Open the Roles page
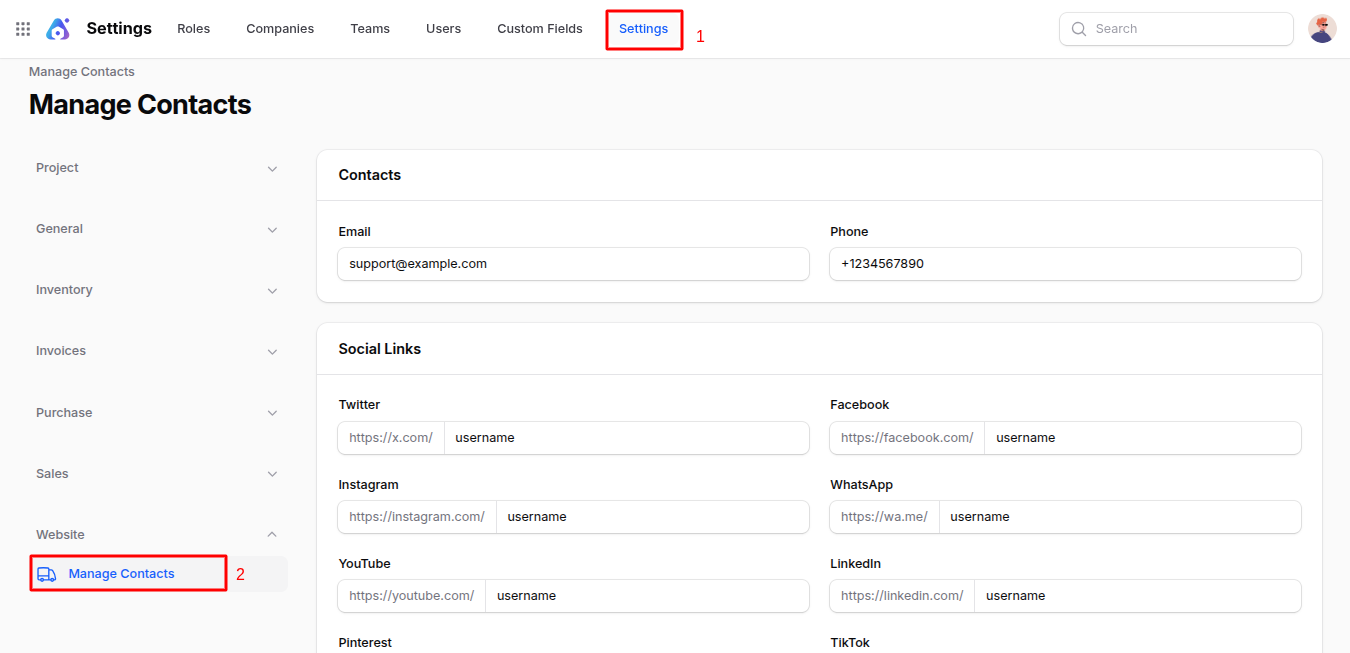 pyautogui.click(x=193, y=28)
